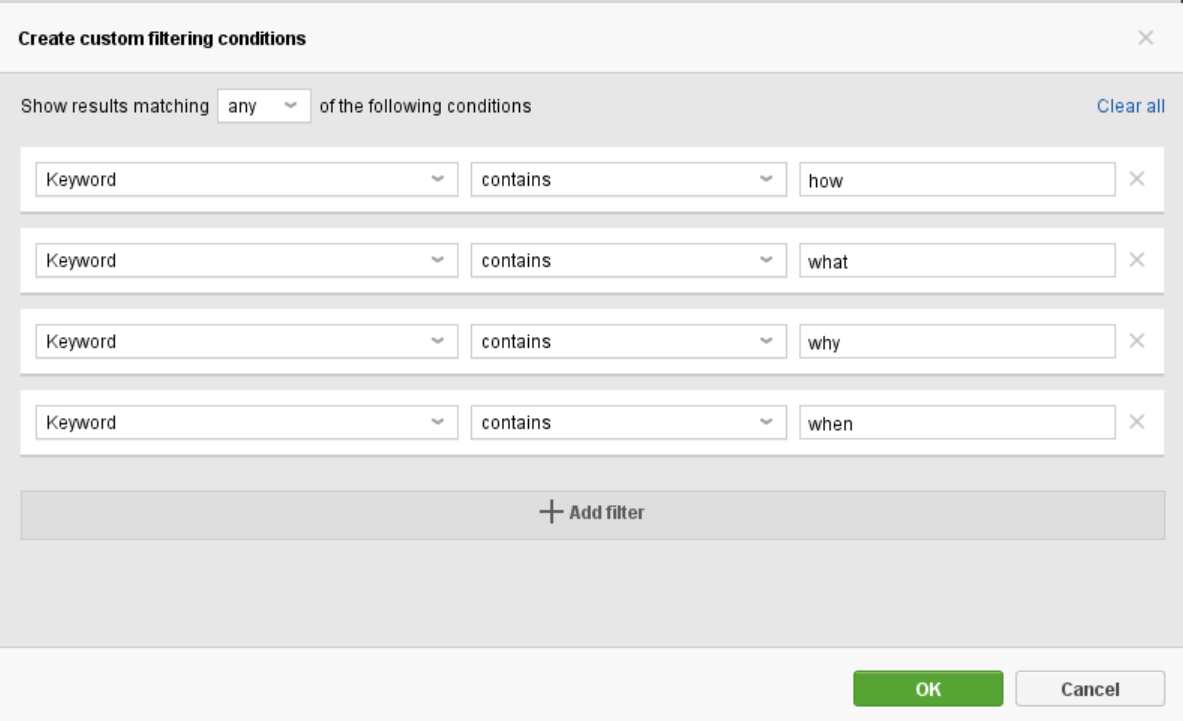Focus the text field containing 'when'
This screenshot has height=721, width=1183.
(x=957, y=422)
